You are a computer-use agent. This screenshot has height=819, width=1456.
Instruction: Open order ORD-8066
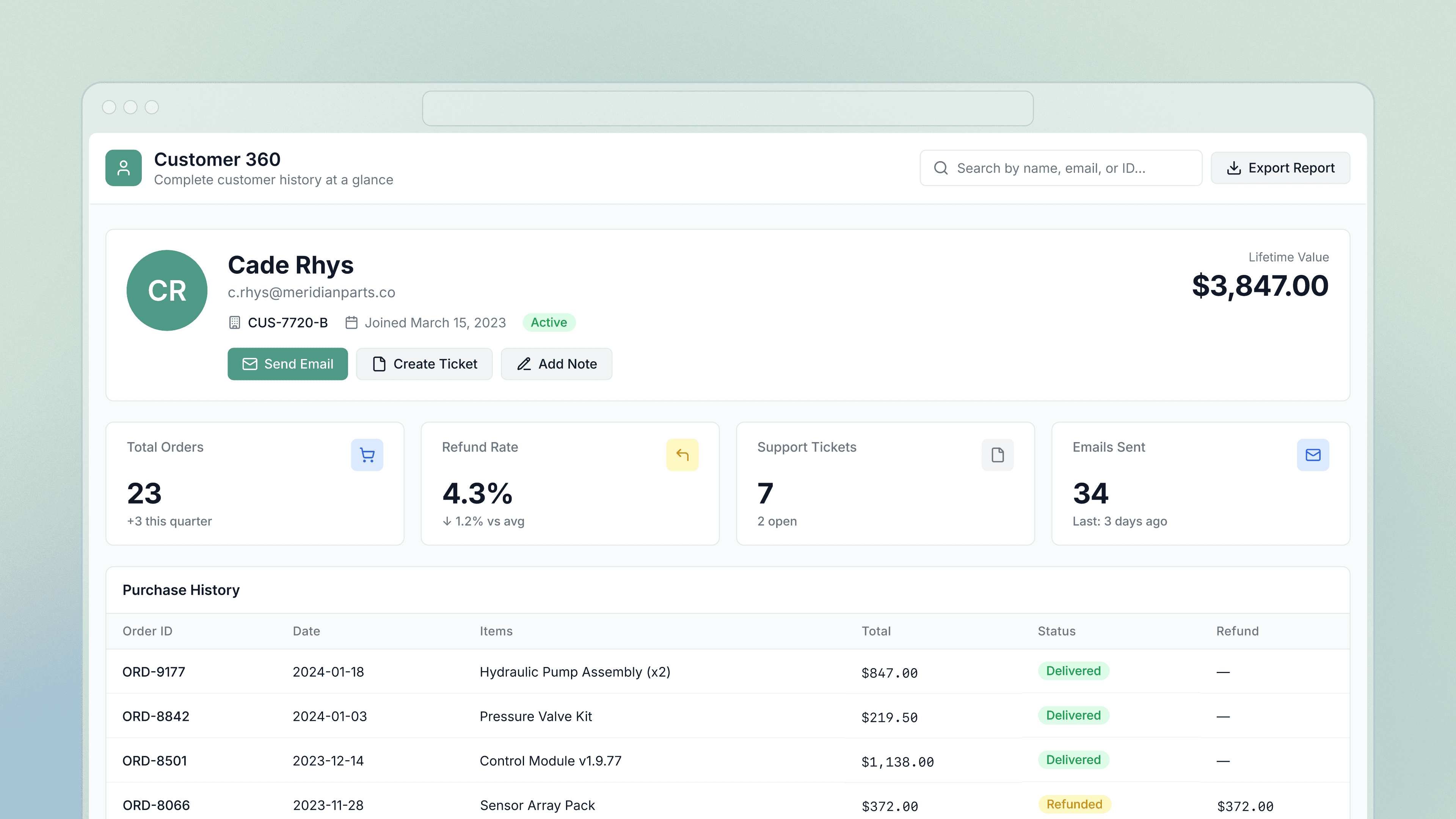pos(157,805)
